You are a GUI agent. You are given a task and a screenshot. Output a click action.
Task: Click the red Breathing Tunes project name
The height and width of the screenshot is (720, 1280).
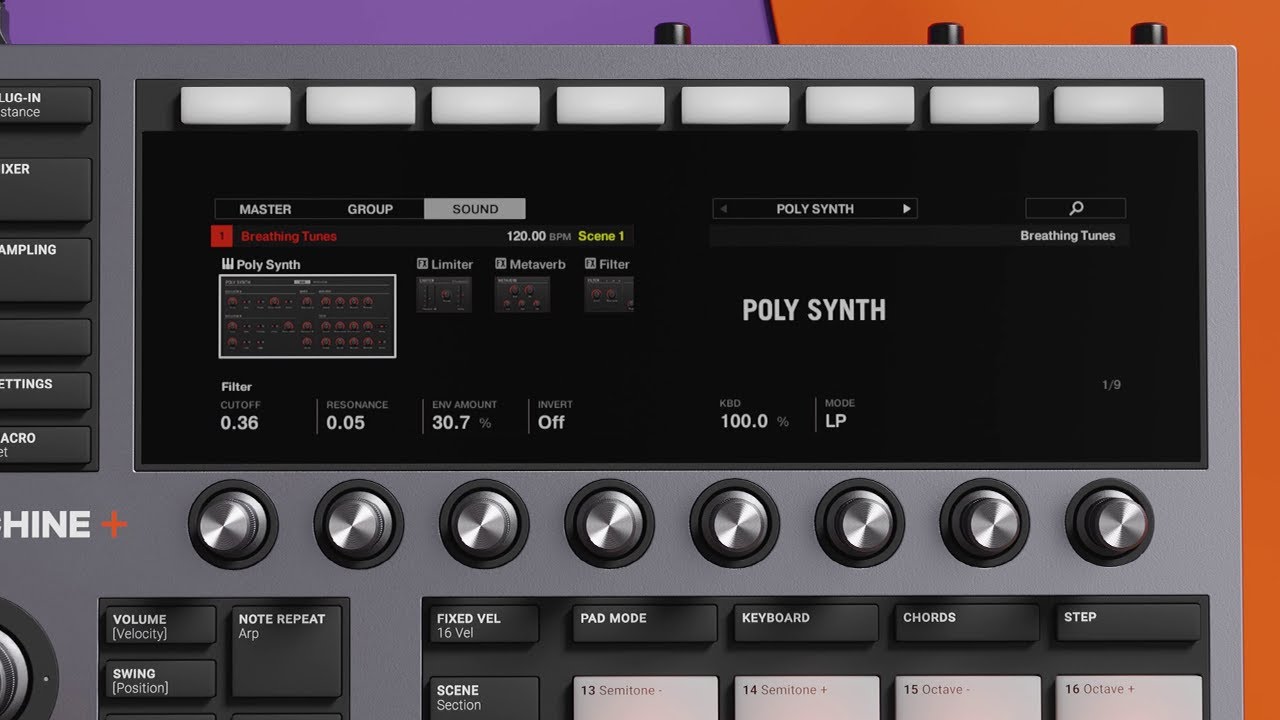pyautogui.click(x=289, y=237)
